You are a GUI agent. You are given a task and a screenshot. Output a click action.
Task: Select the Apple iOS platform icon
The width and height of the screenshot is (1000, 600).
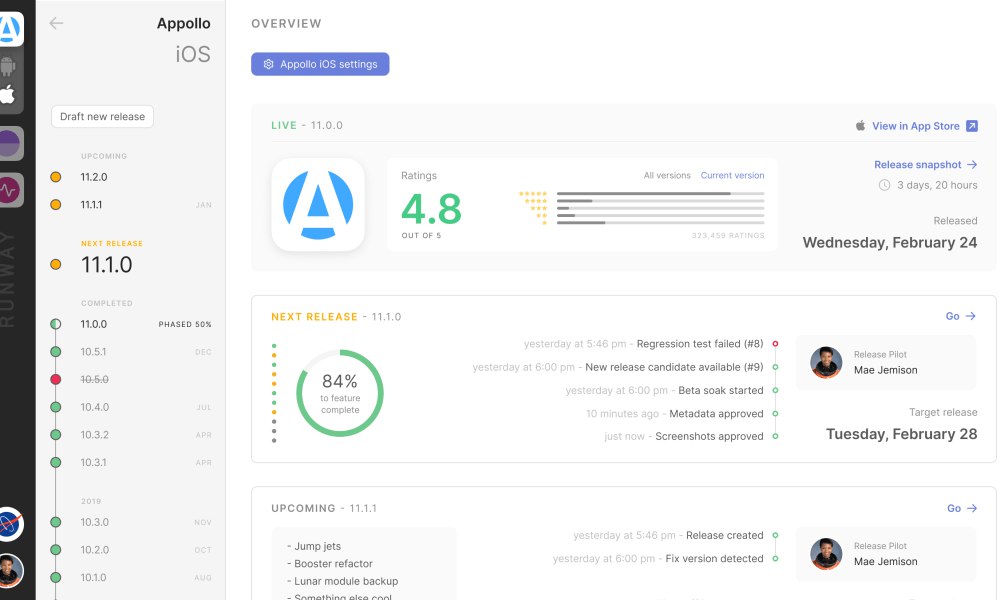pyautogui.click(x=8, y=95)
